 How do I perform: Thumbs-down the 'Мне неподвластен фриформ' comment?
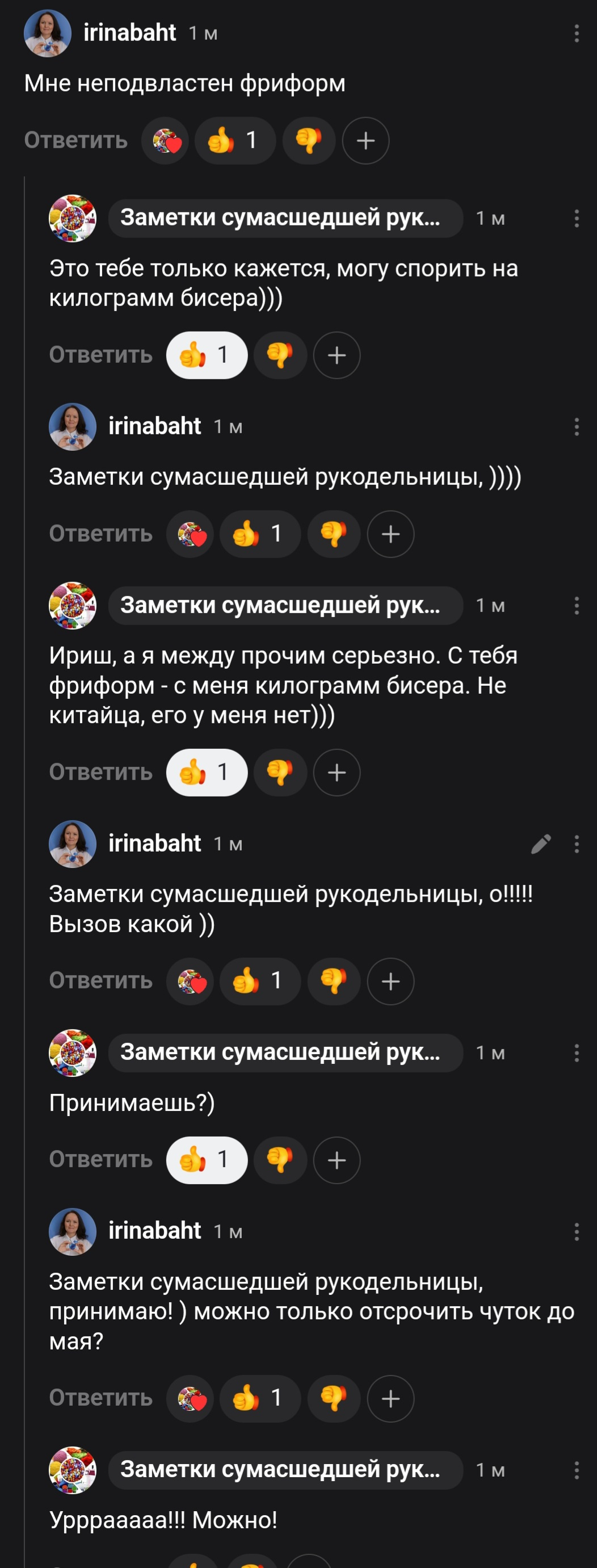click(x=309, y=141)
